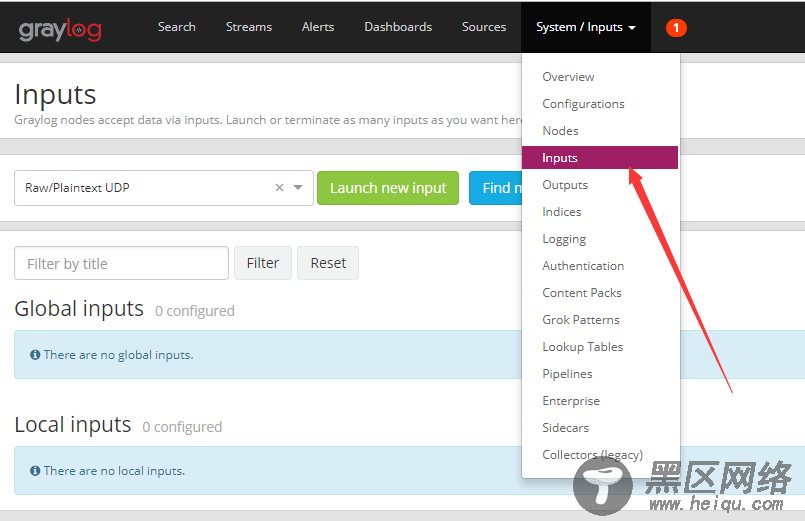This screenshot has height=521, width=805.
Task: Open the notification badge showing 1
Action: (676, 28)
